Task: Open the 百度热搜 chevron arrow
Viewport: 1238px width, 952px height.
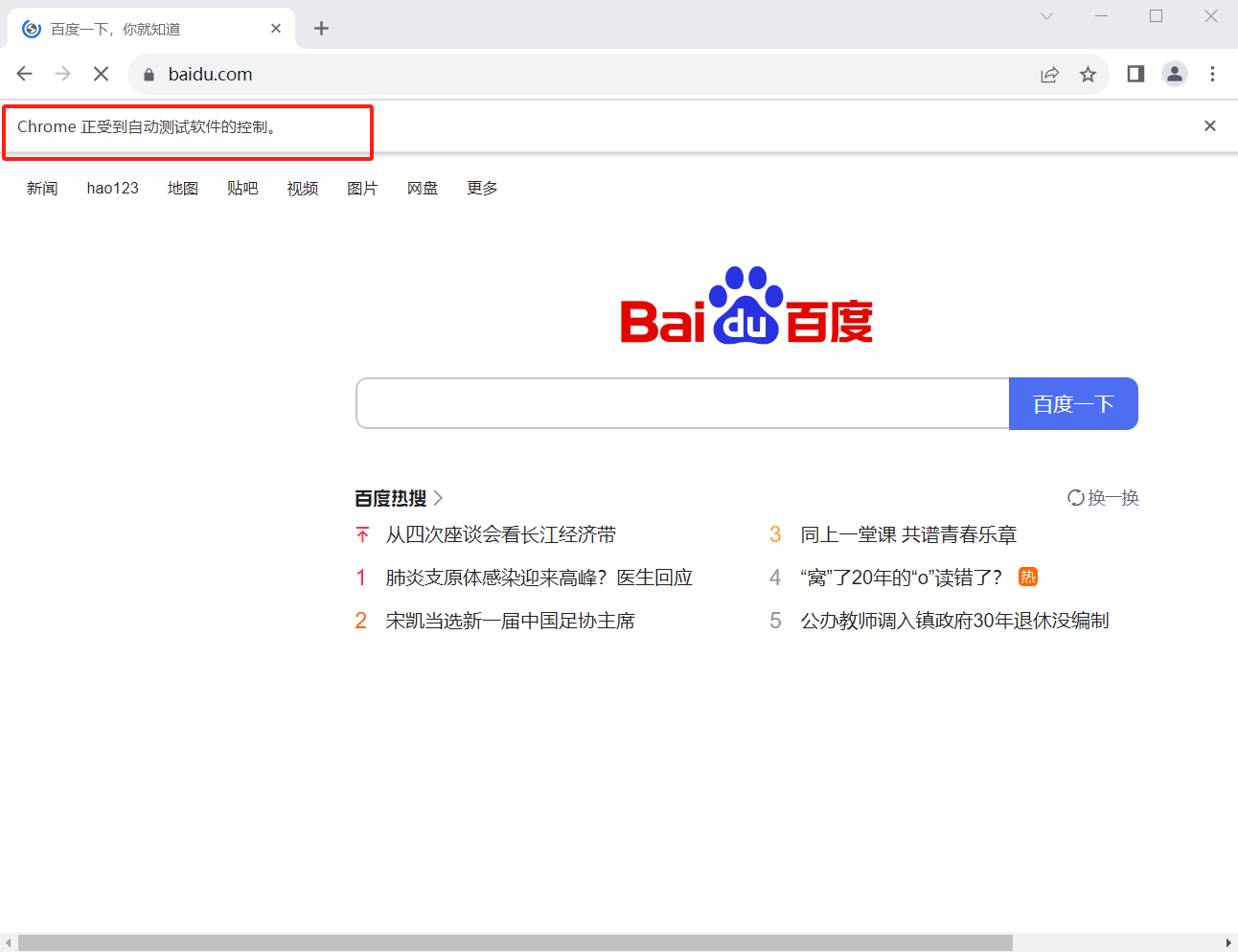Action: (x=438, y=498)
